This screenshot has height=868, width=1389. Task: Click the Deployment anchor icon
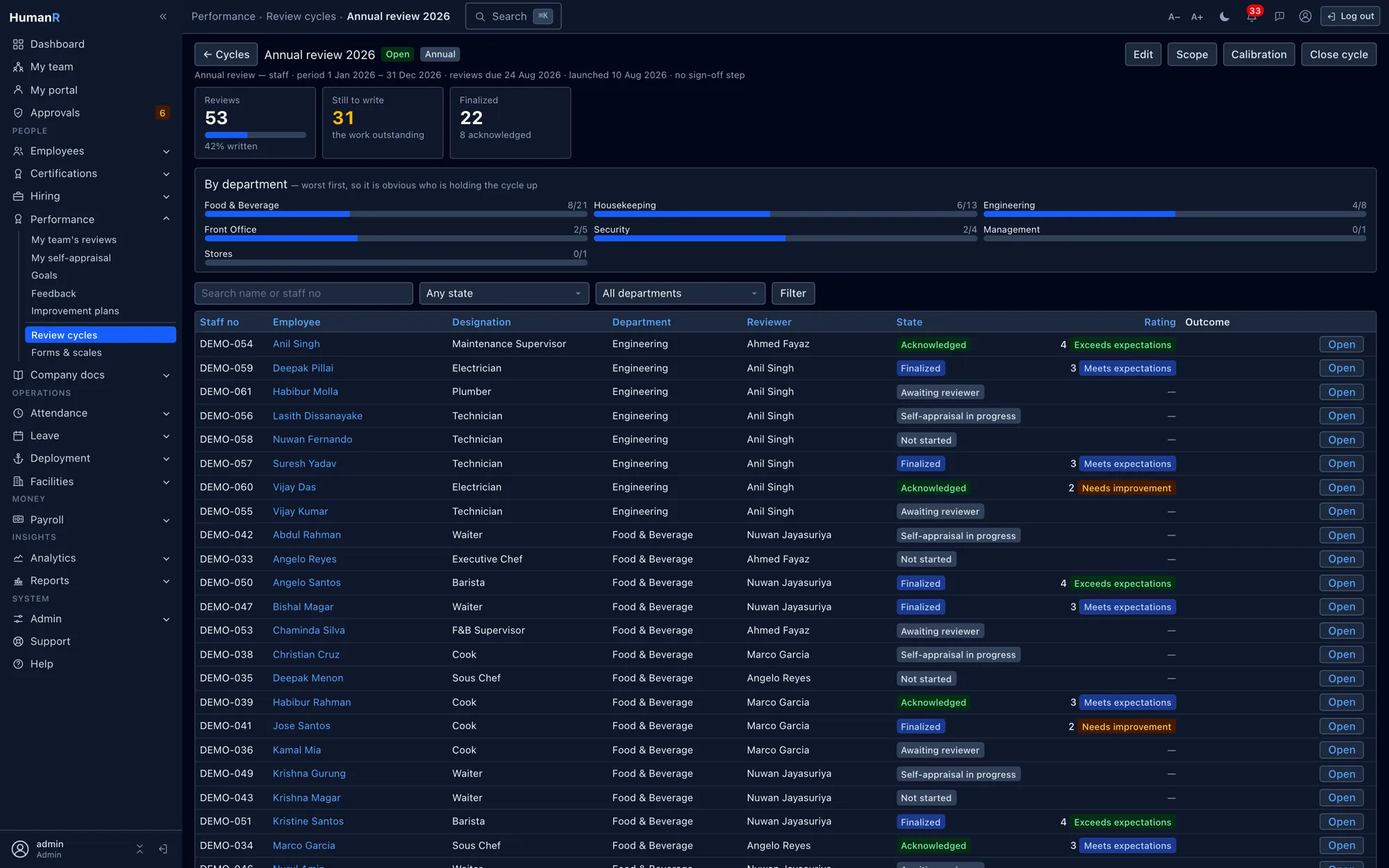18,459
